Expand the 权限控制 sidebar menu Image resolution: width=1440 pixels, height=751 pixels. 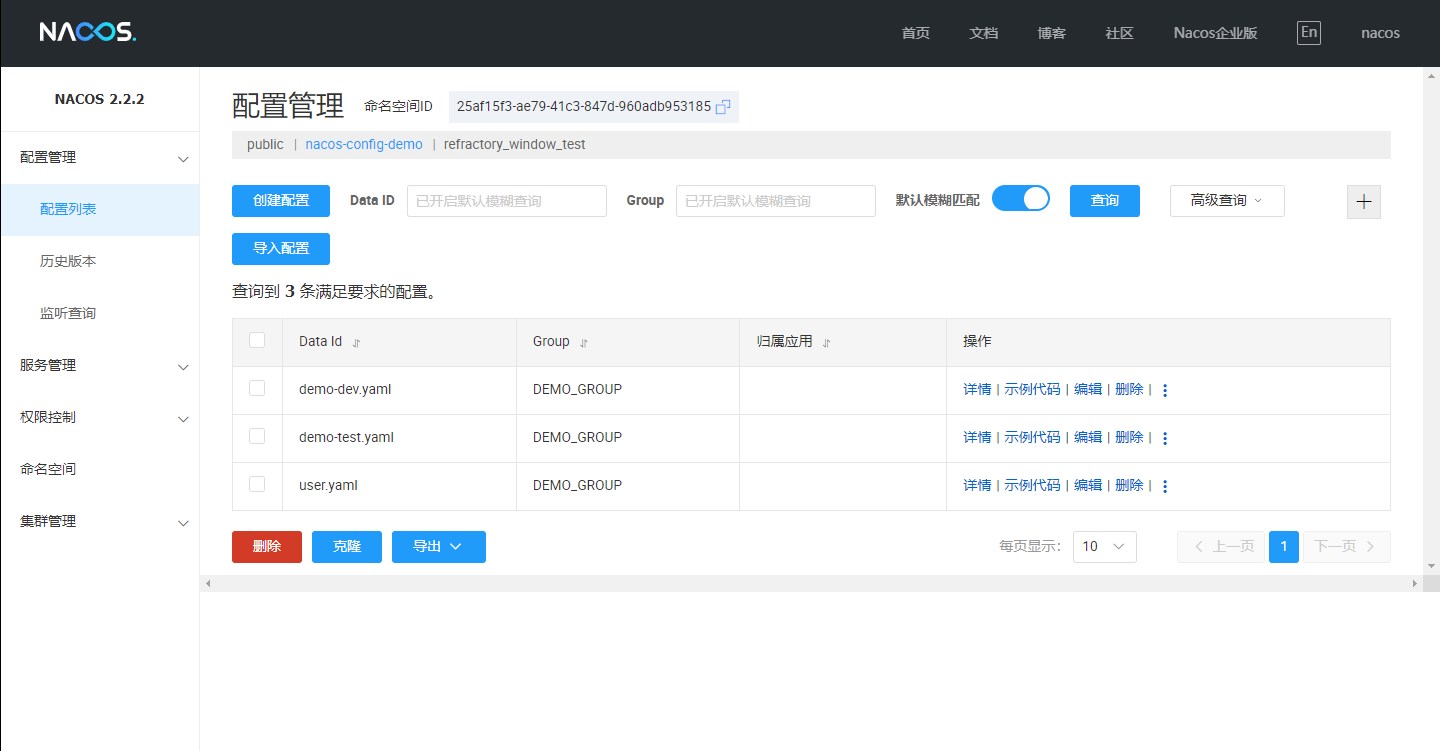pyautogui.click(x=100, y=418)
